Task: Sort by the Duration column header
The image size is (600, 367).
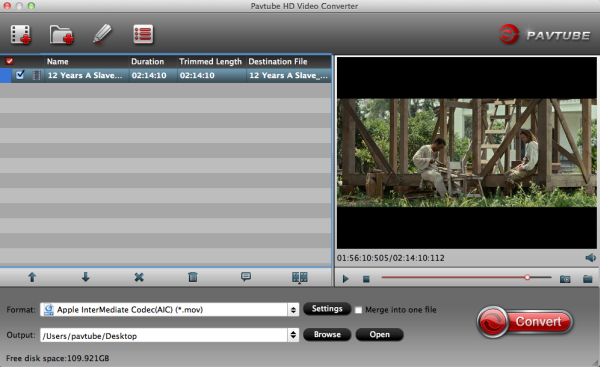Action: tap(148, 62)
